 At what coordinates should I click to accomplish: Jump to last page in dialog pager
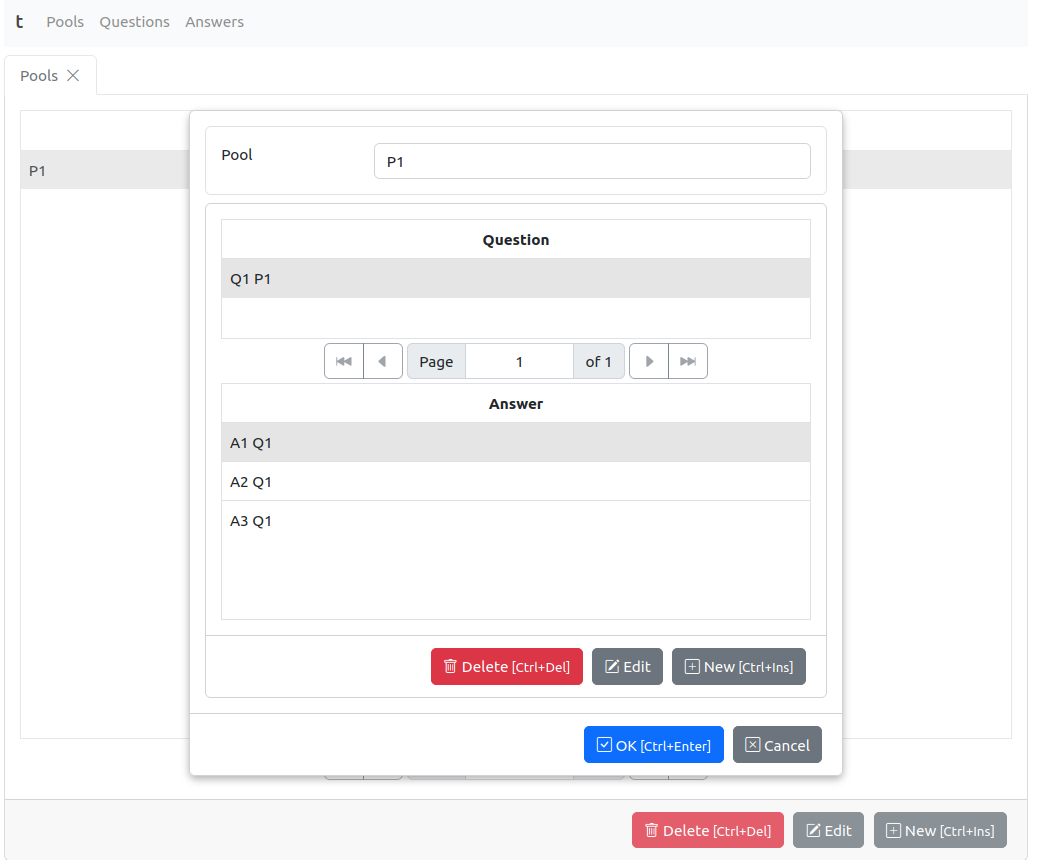click(688, 361)
